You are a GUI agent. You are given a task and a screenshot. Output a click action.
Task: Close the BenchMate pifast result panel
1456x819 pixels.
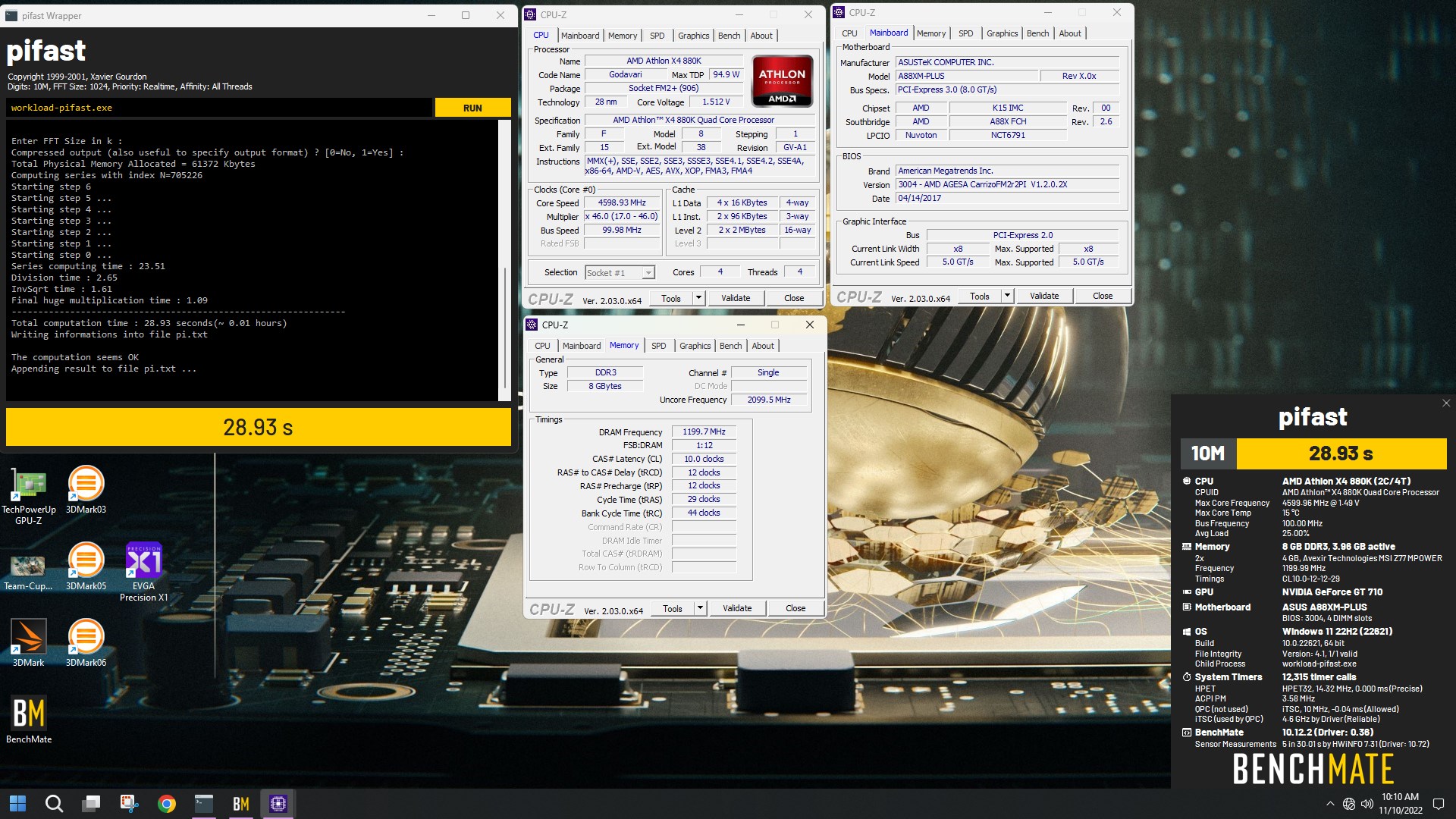tap(1446, 403)
